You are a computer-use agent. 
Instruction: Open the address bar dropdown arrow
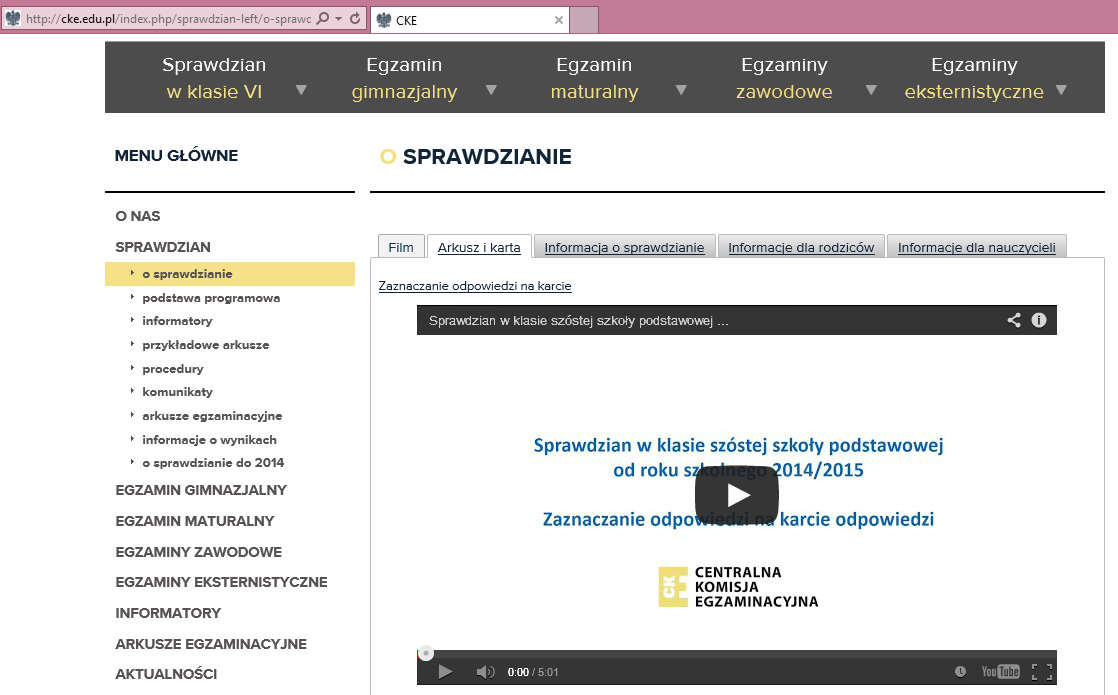[x=339, y=19]
